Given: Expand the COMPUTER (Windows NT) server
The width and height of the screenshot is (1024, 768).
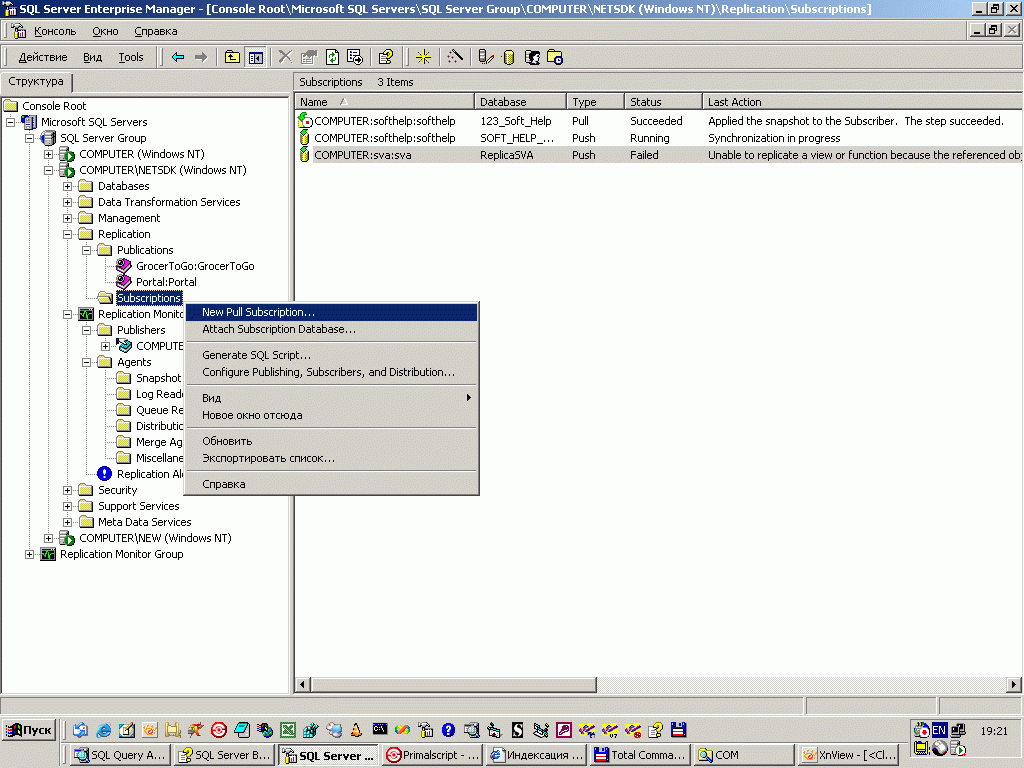Looking at the screenshot, I should [48, 154].
